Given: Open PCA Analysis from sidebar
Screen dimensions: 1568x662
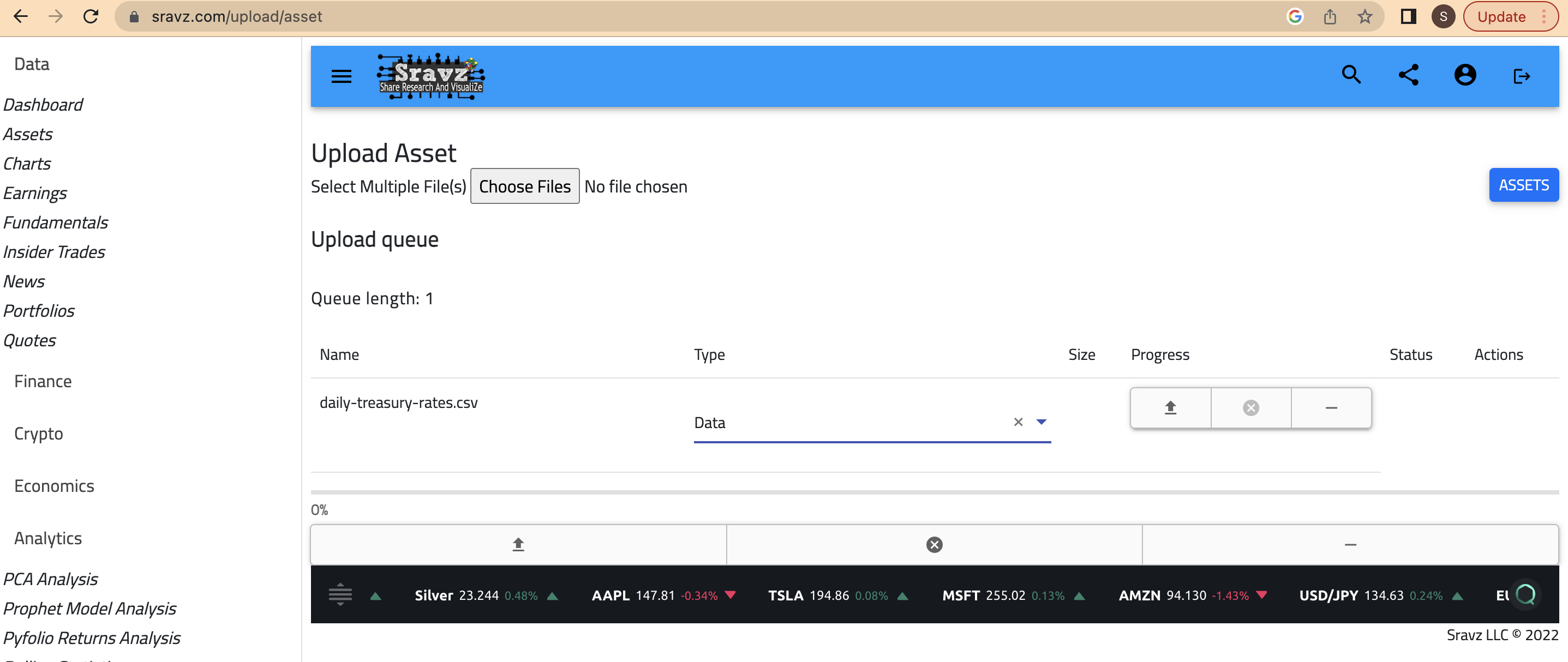Looking at the screenshot, I should (x=51, y=579).
